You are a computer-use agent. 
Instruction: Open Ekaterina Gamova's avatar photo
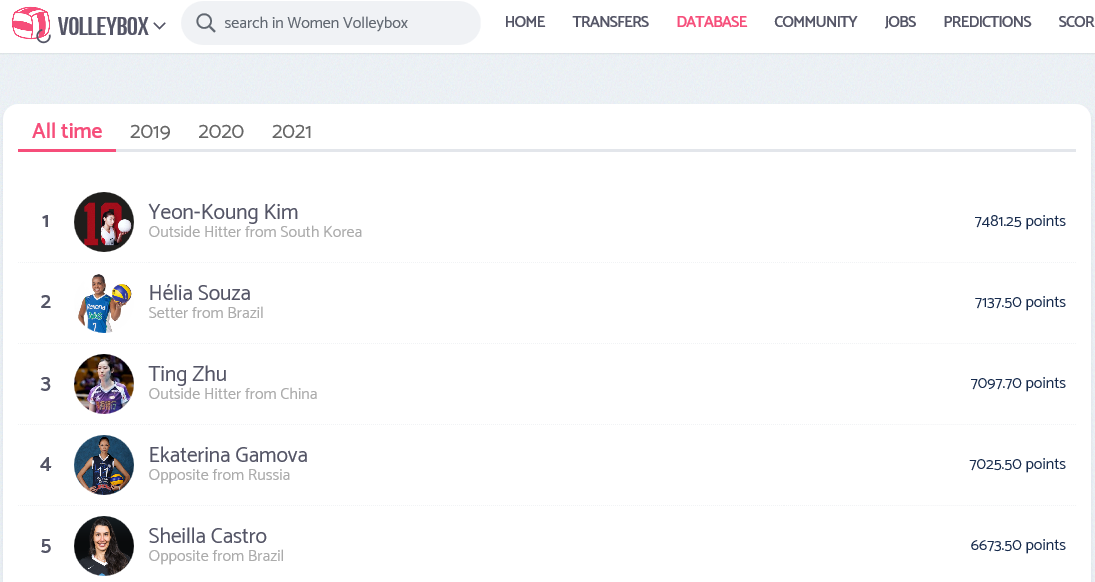[x=104, y=465]
